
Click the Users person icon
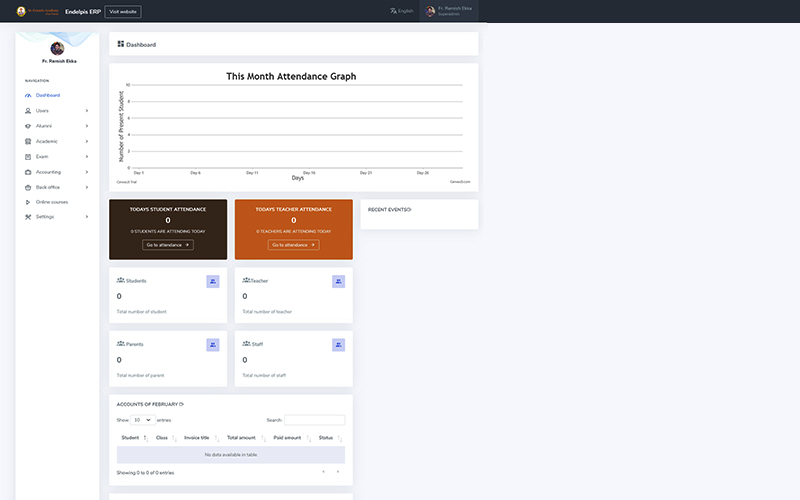click(28, 111)
